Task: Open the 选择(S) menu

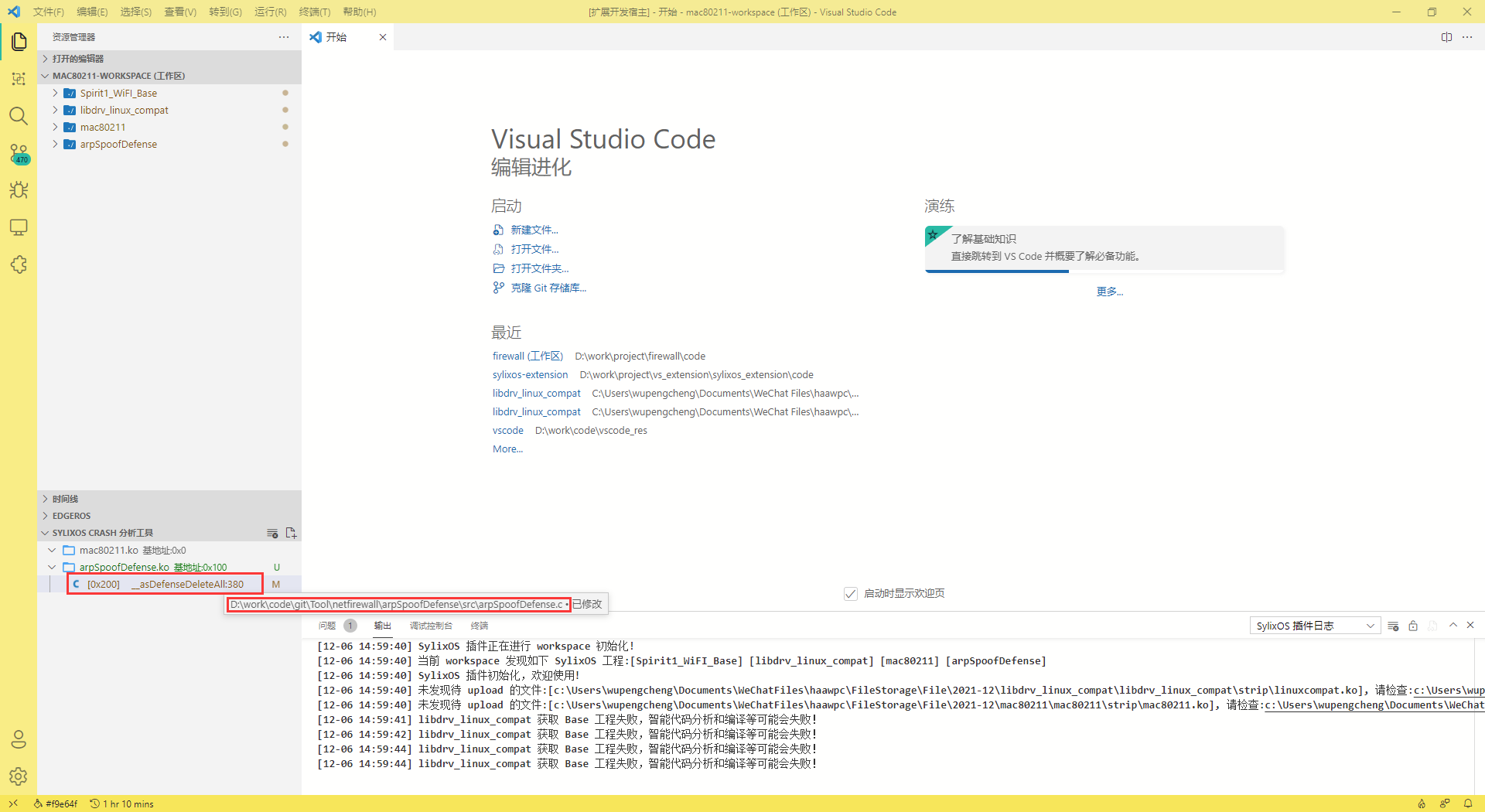Action: (x=136, y=12)
